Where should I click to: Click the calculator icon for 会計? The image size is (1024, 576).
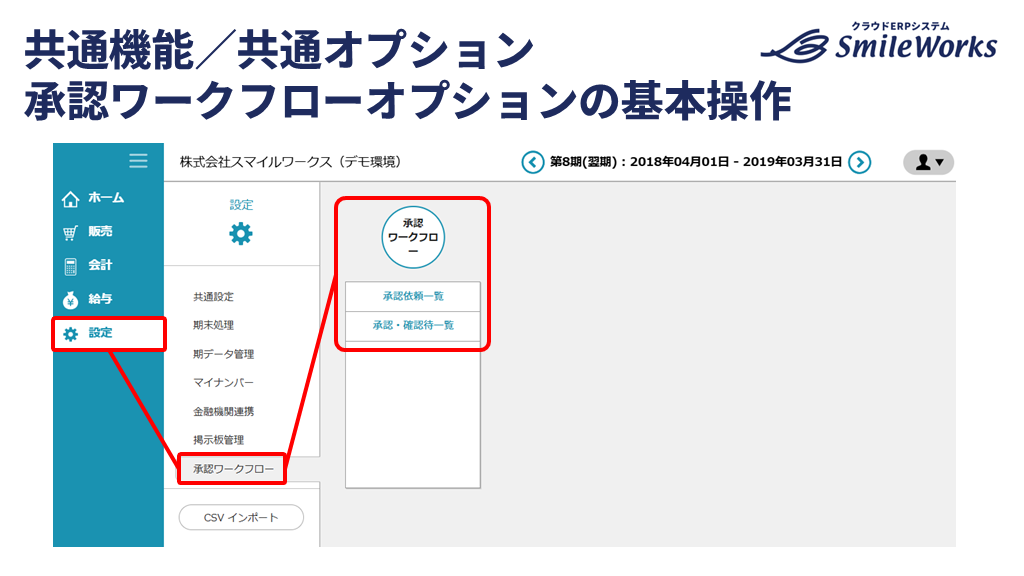71,266
